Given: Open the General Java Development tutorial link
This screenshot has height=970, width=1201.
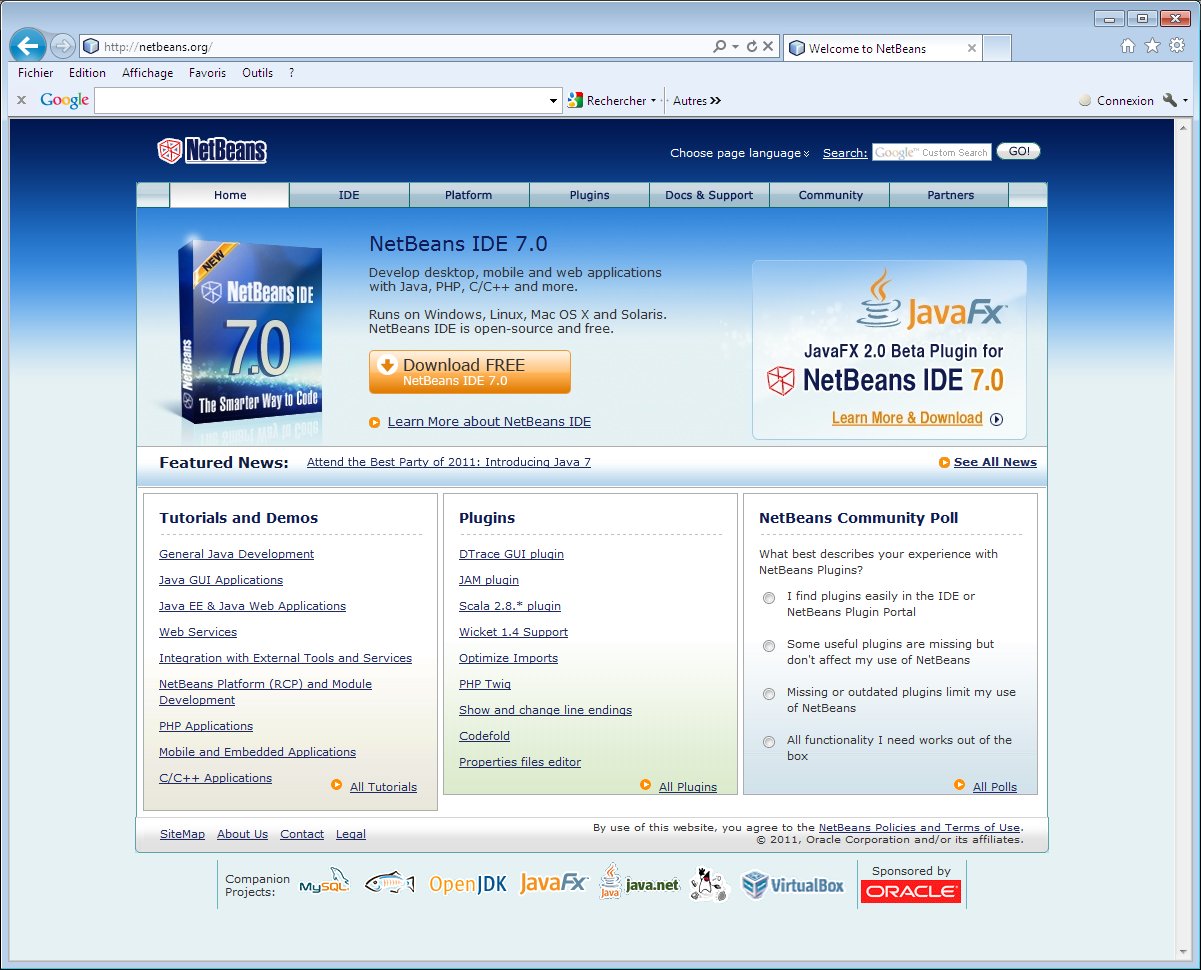Looking at the screenshot, I should (x=236, y=554).
